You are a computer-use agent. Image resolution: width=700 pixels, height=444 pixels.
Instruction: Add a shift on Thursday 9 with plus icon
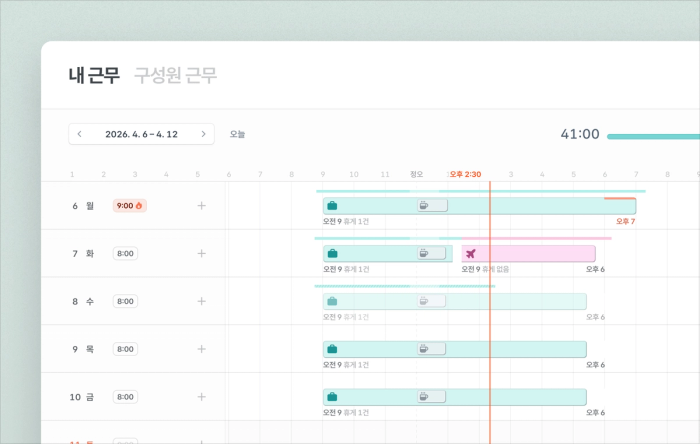[x=201, y=349]
